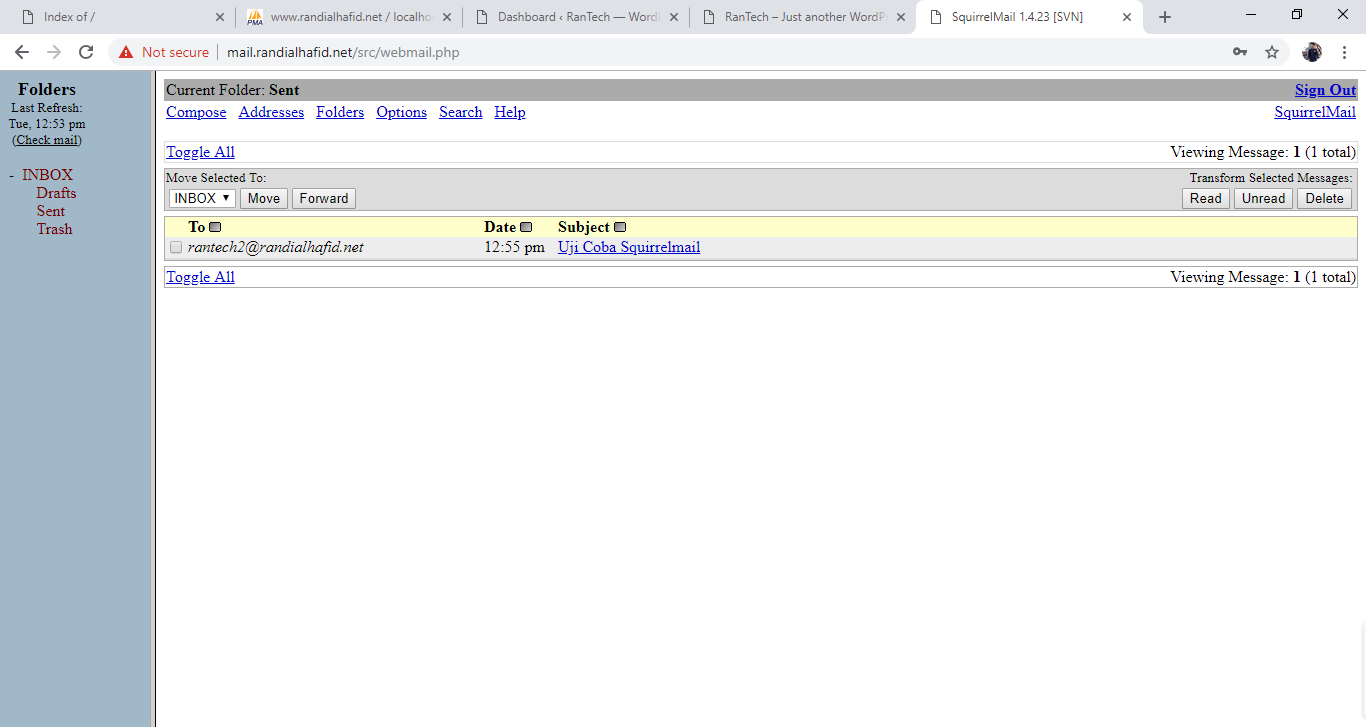The height and width of the screenshot is (727, 1366).
Task: Open the Folders menu link
Action: (340, 112)
